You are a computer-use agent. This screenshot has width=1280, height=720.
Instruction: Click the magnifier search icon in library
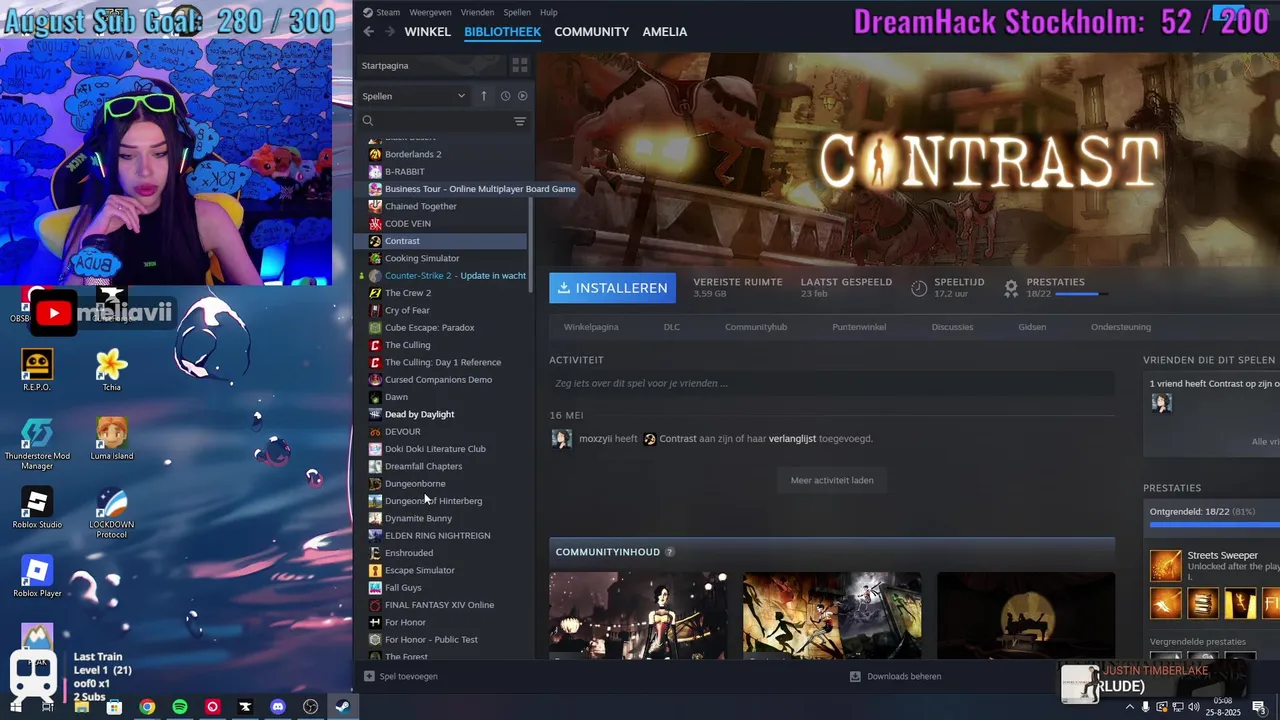coord(368,121)
